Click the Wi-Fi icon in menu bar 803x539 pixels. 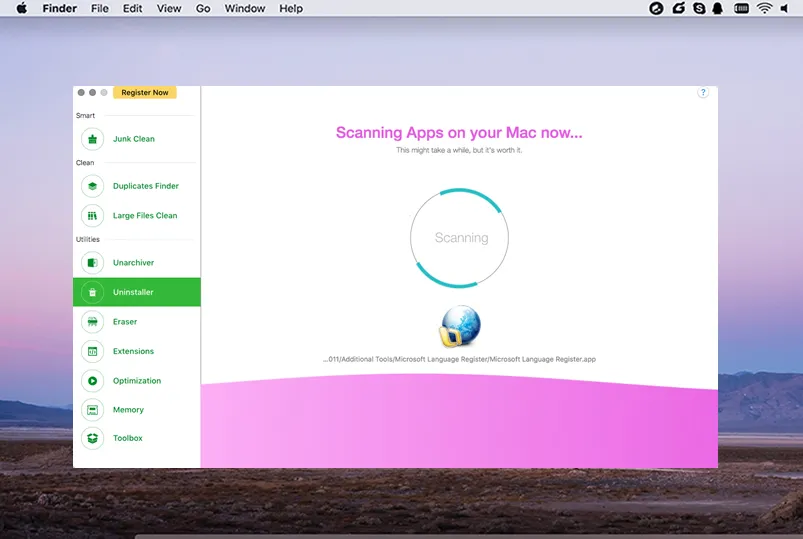pyautogui.click(x=765, y=9)
